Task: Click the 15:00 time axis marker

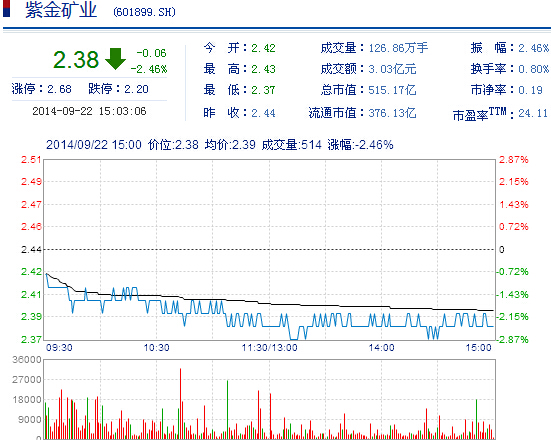Action: 479,348
